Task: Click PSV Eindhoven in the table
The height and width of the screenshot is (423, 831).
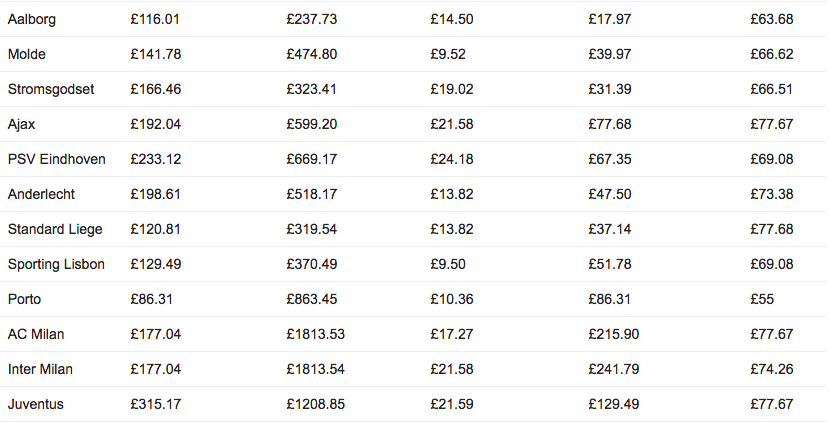Action: tap(57, 159)
